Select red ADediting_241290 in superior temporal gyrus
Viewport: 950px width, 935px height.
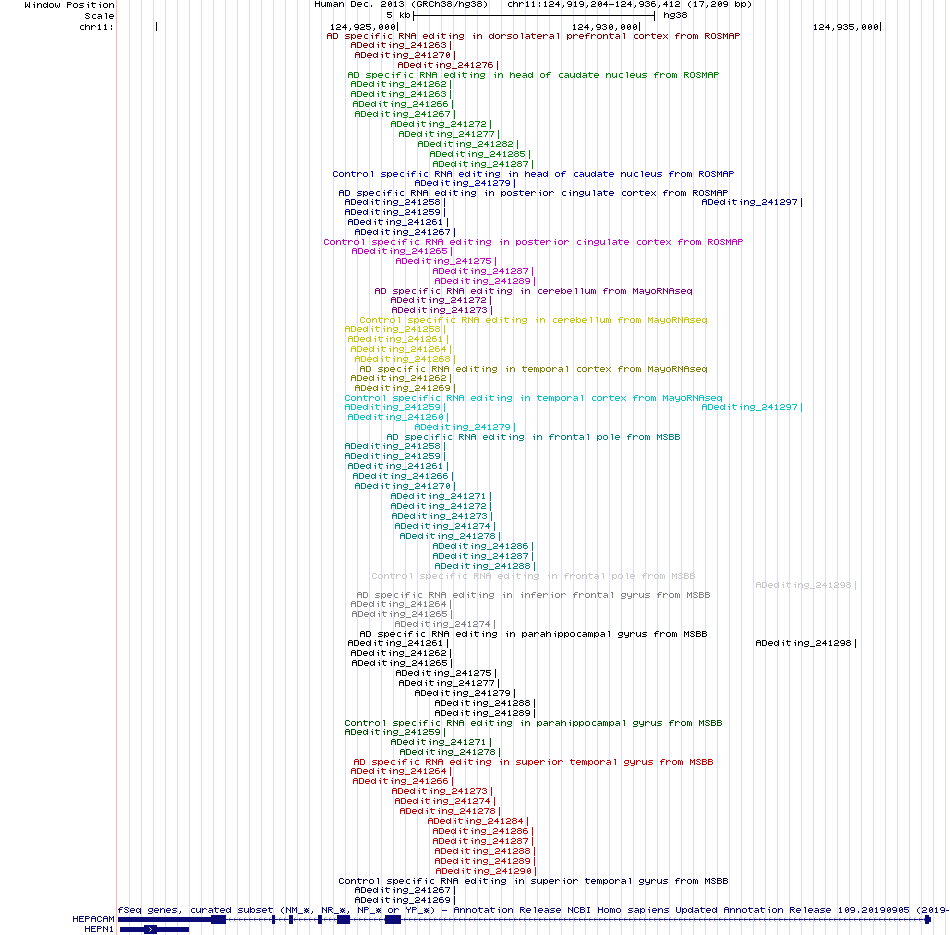pyautogui.click(x=486, y=871)
